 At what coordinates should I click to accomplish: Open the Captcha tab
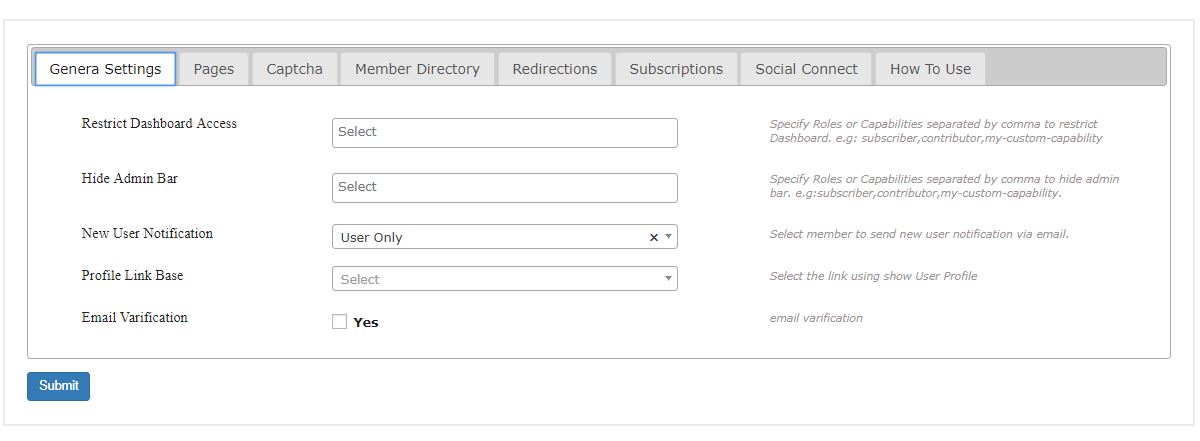coord(294,69)
